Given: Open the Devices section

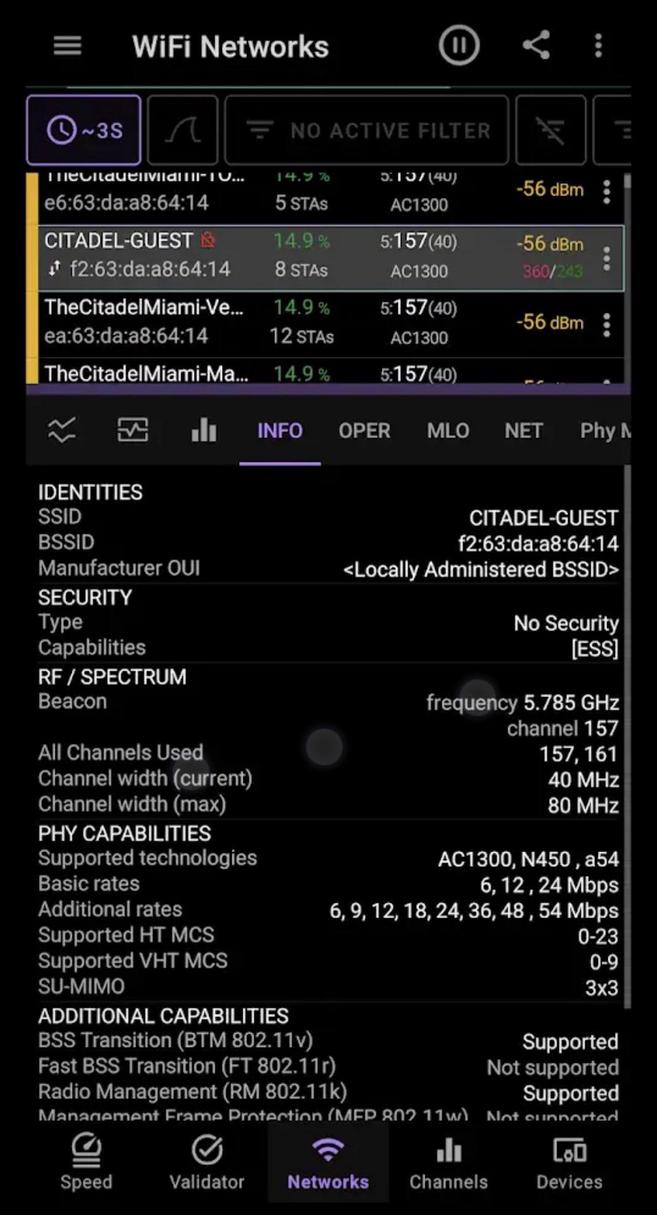Looking at the screenshot, I should click(569, 1160).
